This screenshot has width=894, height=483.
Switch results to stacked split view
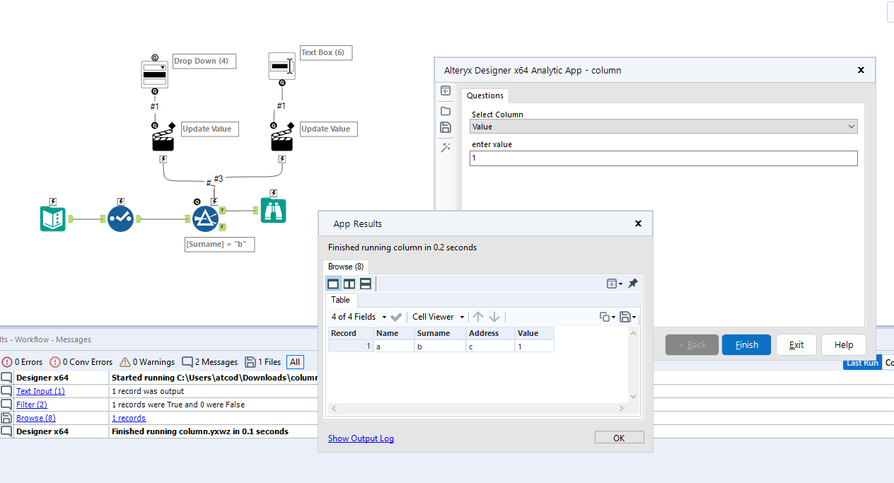click(365, 283)
